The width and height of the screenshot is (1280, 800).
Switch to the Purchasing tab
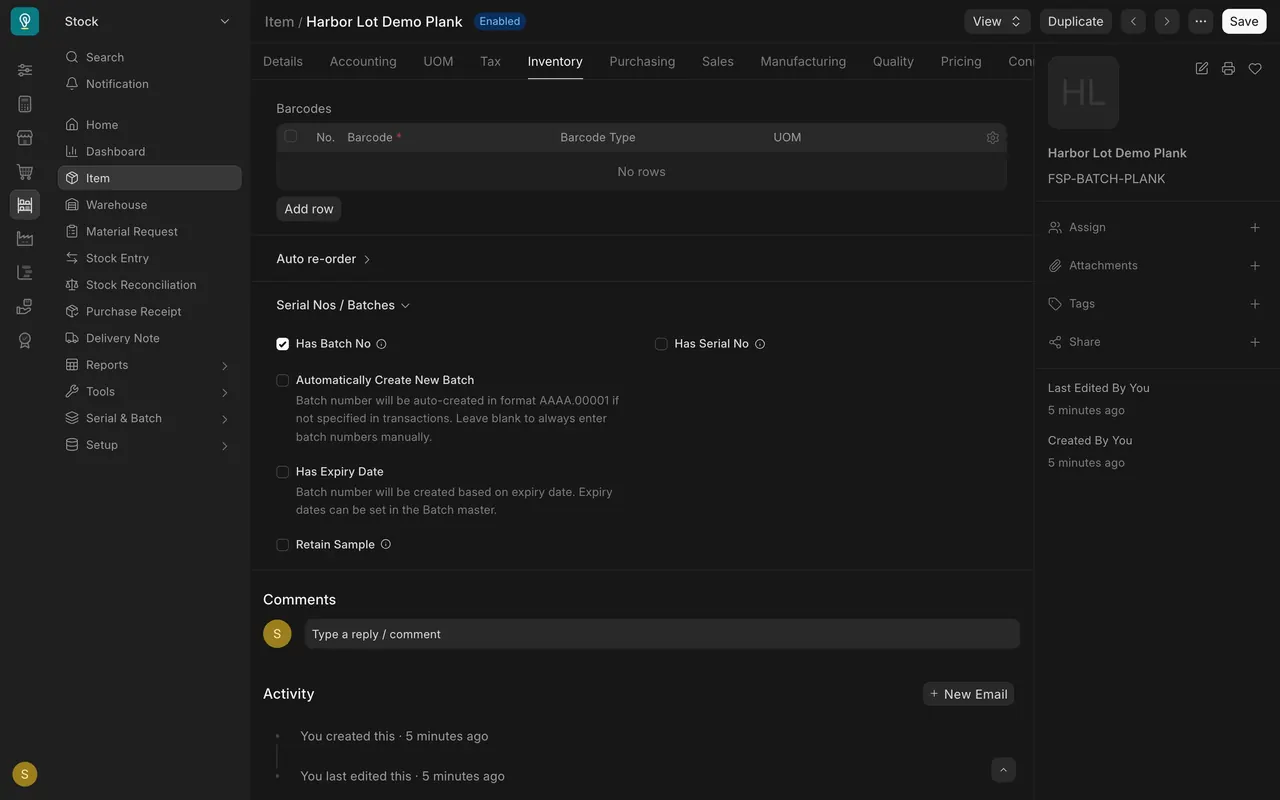coord(642,61)
